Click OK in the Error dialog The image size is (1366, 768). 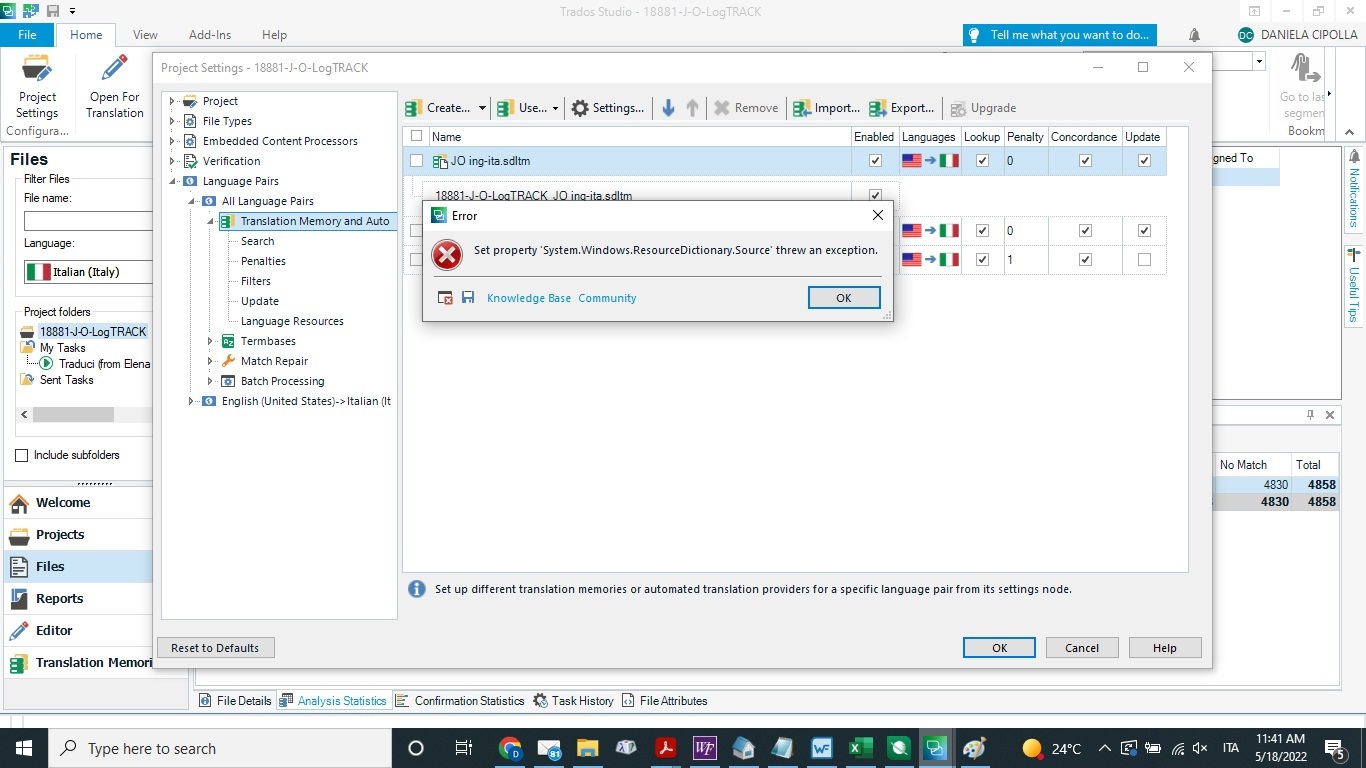point(844,298)
